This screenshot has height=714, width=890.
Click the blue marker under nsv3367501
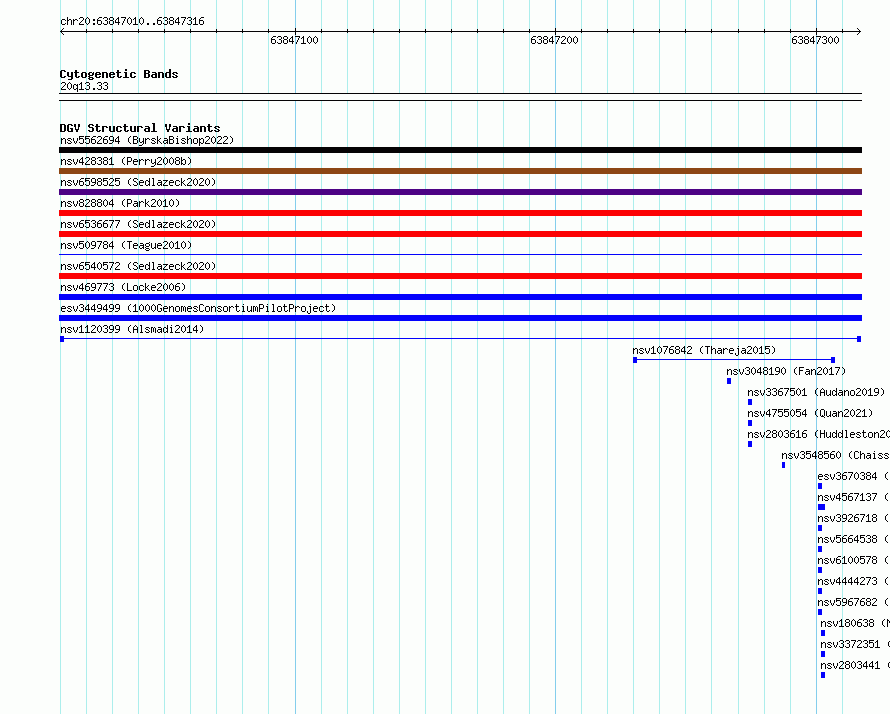[750, 402]
